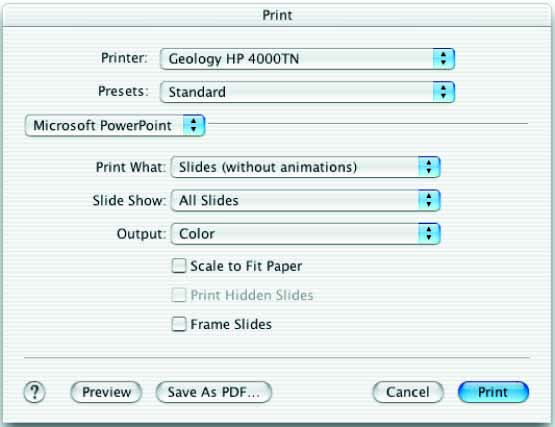
Task: Click arrows beside Microsoft PowerPoint pane selector
Action: pyautogui.click(x=194, y=125)
